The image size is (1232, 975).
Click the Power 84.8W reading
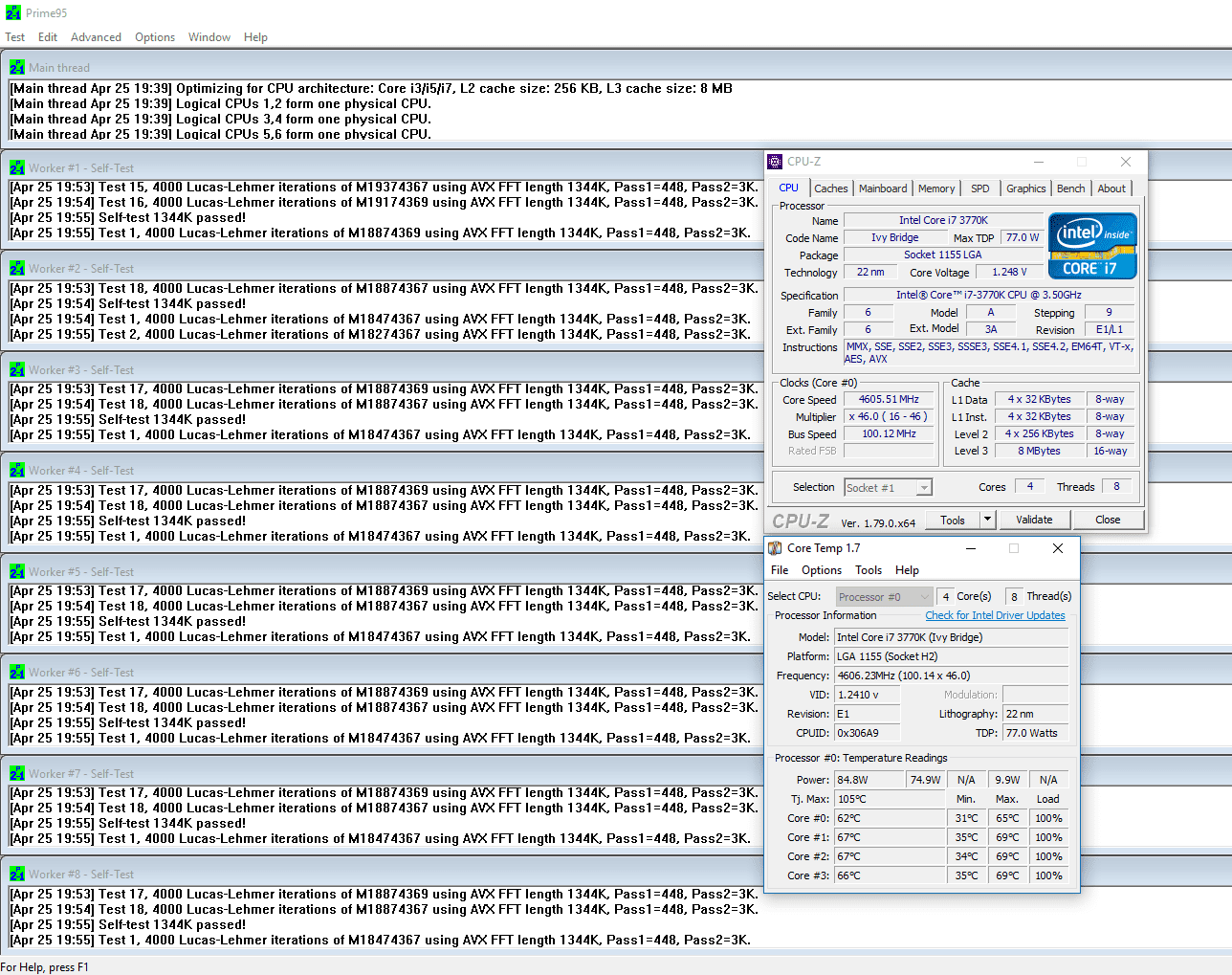pos(869,781)
